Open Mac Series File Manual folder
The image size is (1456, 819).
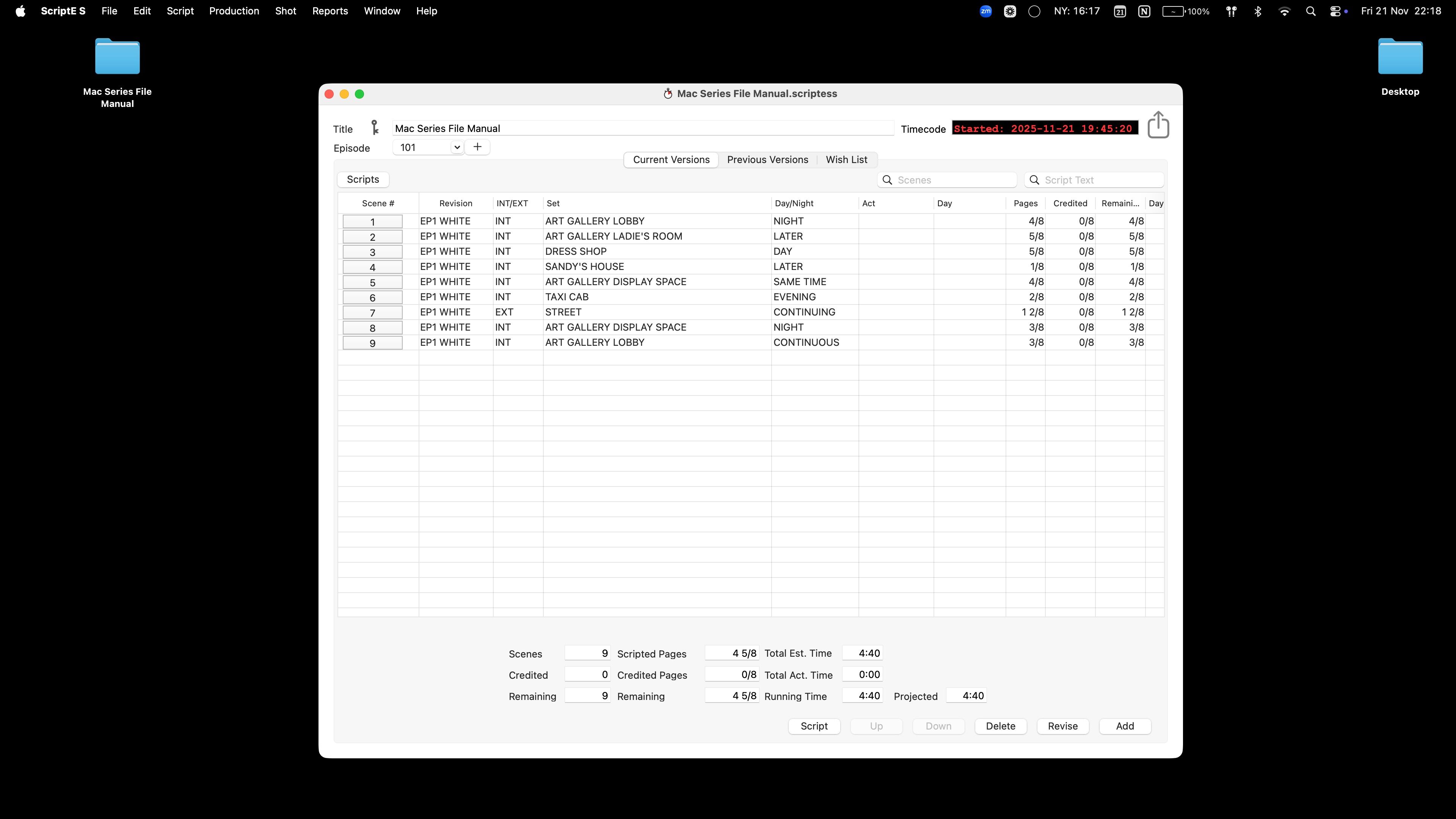(117, 57)
